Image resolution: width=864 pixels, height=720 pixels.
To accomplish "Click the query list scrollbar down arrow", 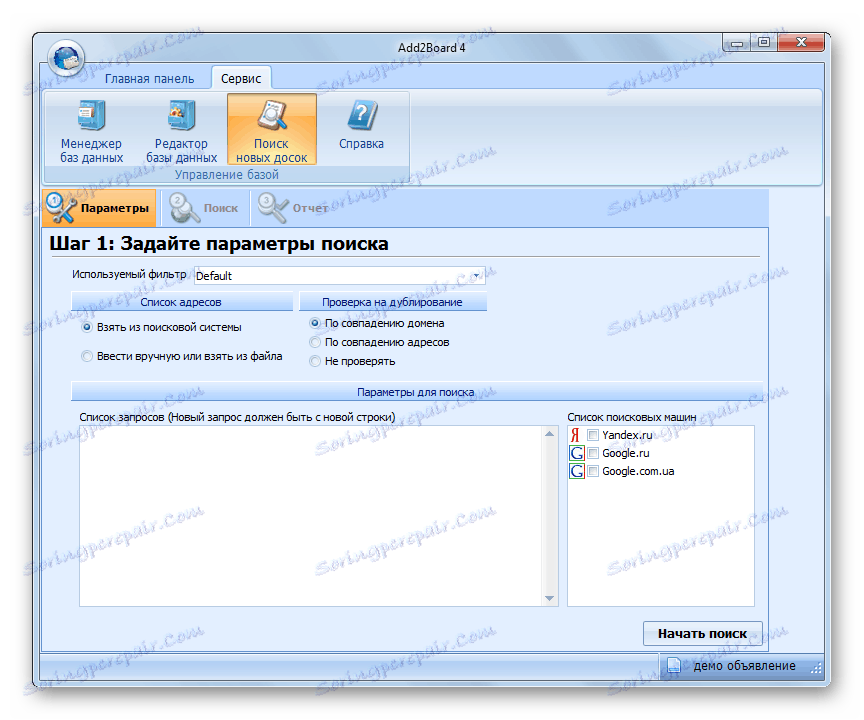I will (x=549, y=598).
